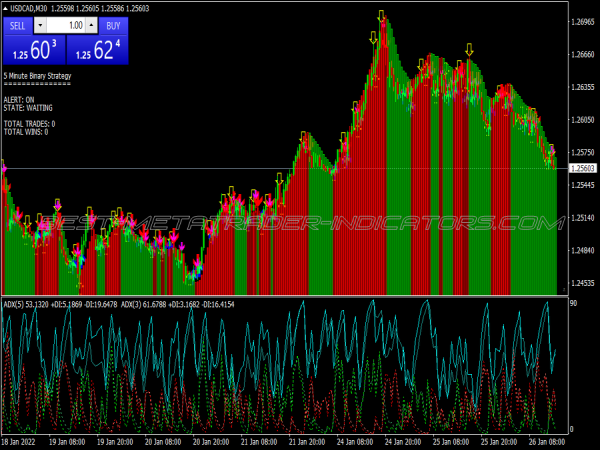The image size is (600, 450).
Task: Click the USDCAD,M30 chart title
Action: pos(28,8)
